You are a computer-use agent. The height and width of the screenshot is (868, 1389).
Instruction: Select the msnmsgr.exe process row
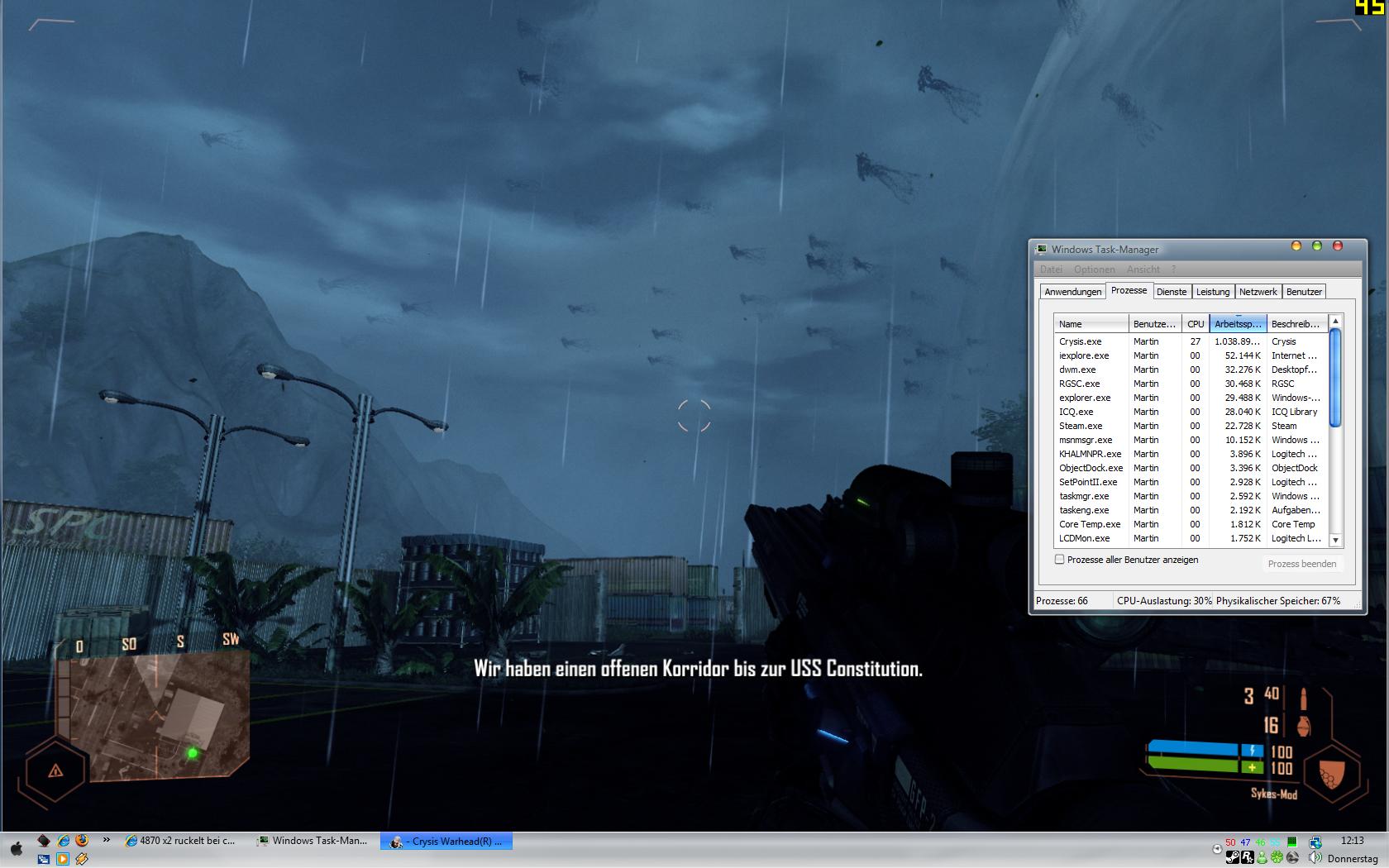(1191, 440)
